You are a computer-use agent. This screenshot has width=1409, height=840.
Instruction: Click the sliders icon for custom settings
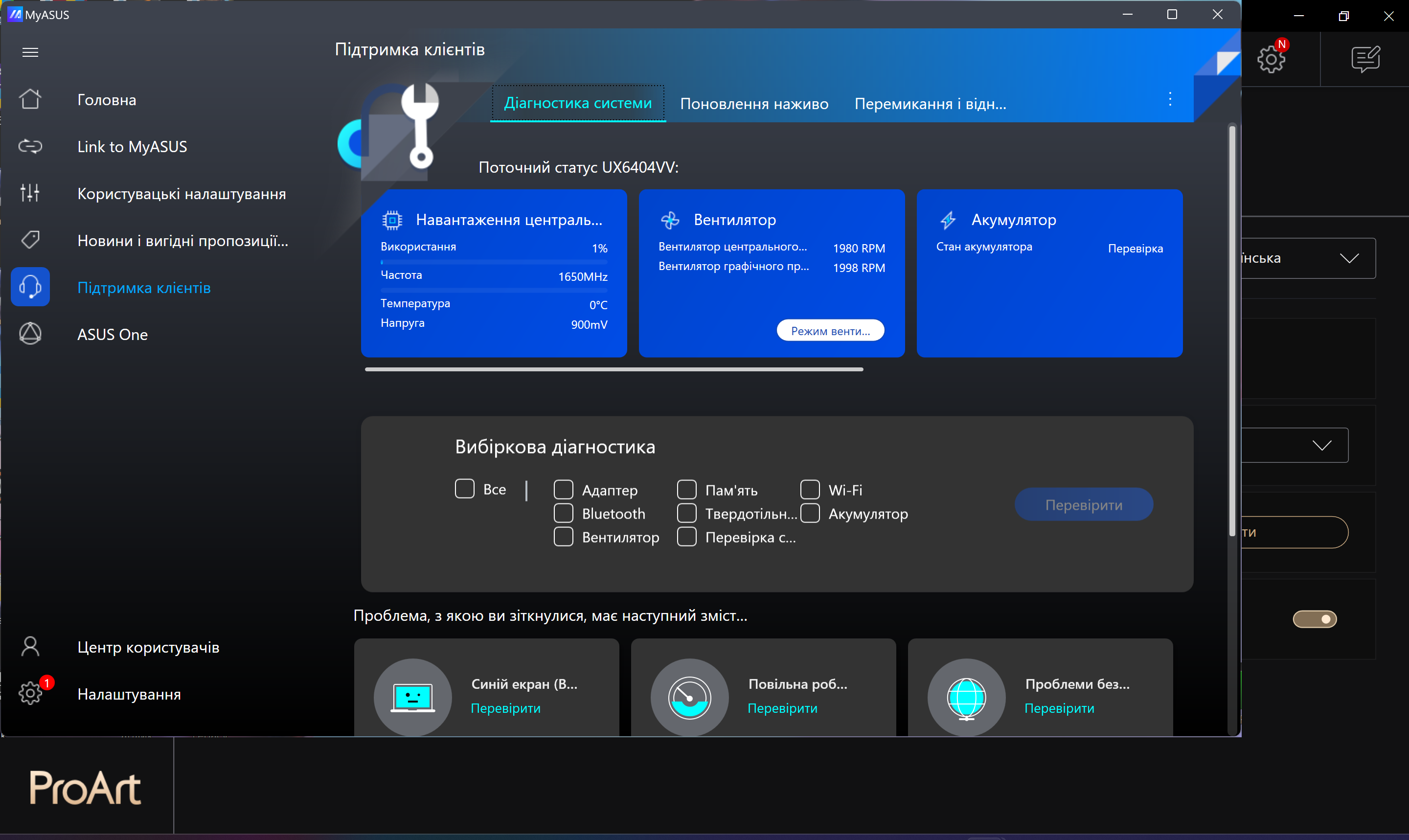coord(30,193)
